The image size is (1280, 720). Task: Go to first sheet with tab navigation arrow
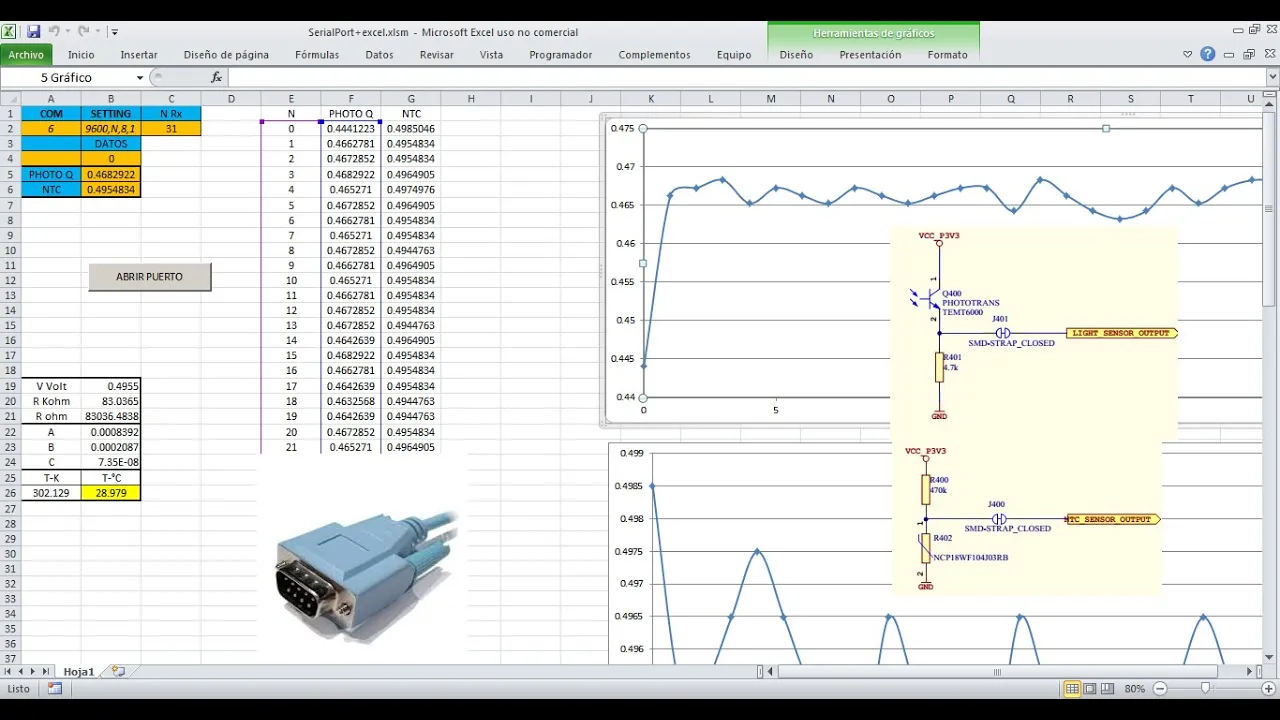click(x=9, y=672)
